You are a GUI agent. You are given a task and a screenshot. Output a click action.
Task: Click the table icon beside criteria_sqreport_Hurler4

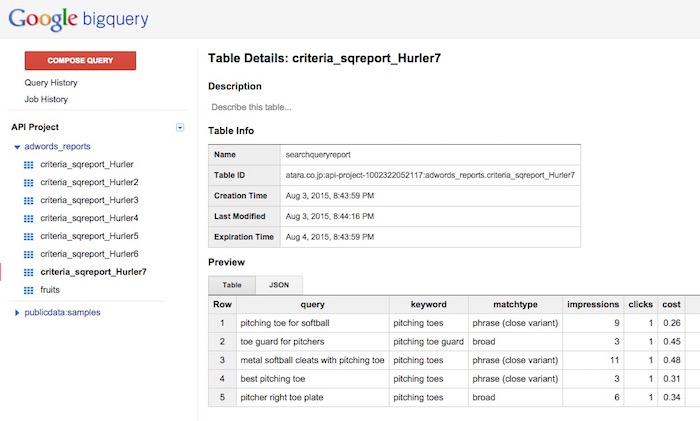(x=29, y=218)
